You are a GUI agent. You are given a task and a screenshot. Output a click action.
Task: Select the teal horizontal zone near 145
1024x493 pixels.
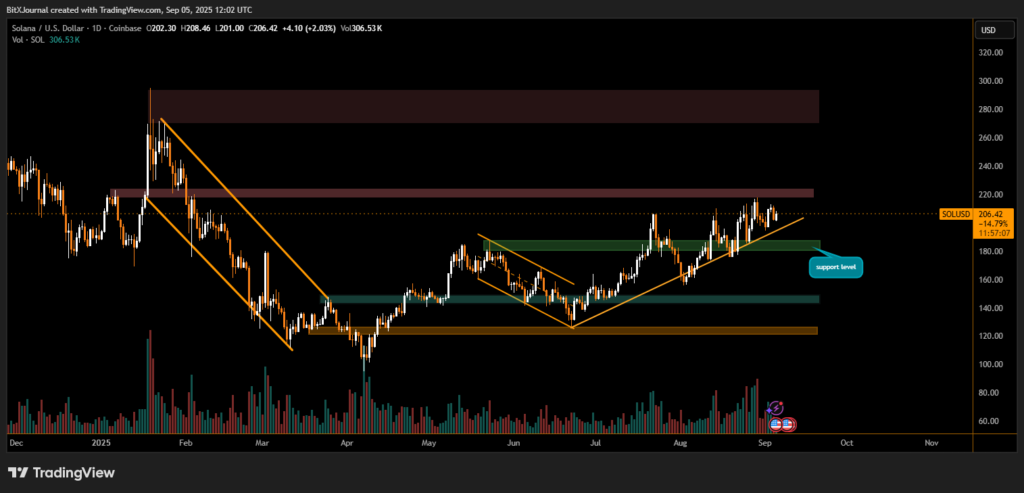click(570, 299)
